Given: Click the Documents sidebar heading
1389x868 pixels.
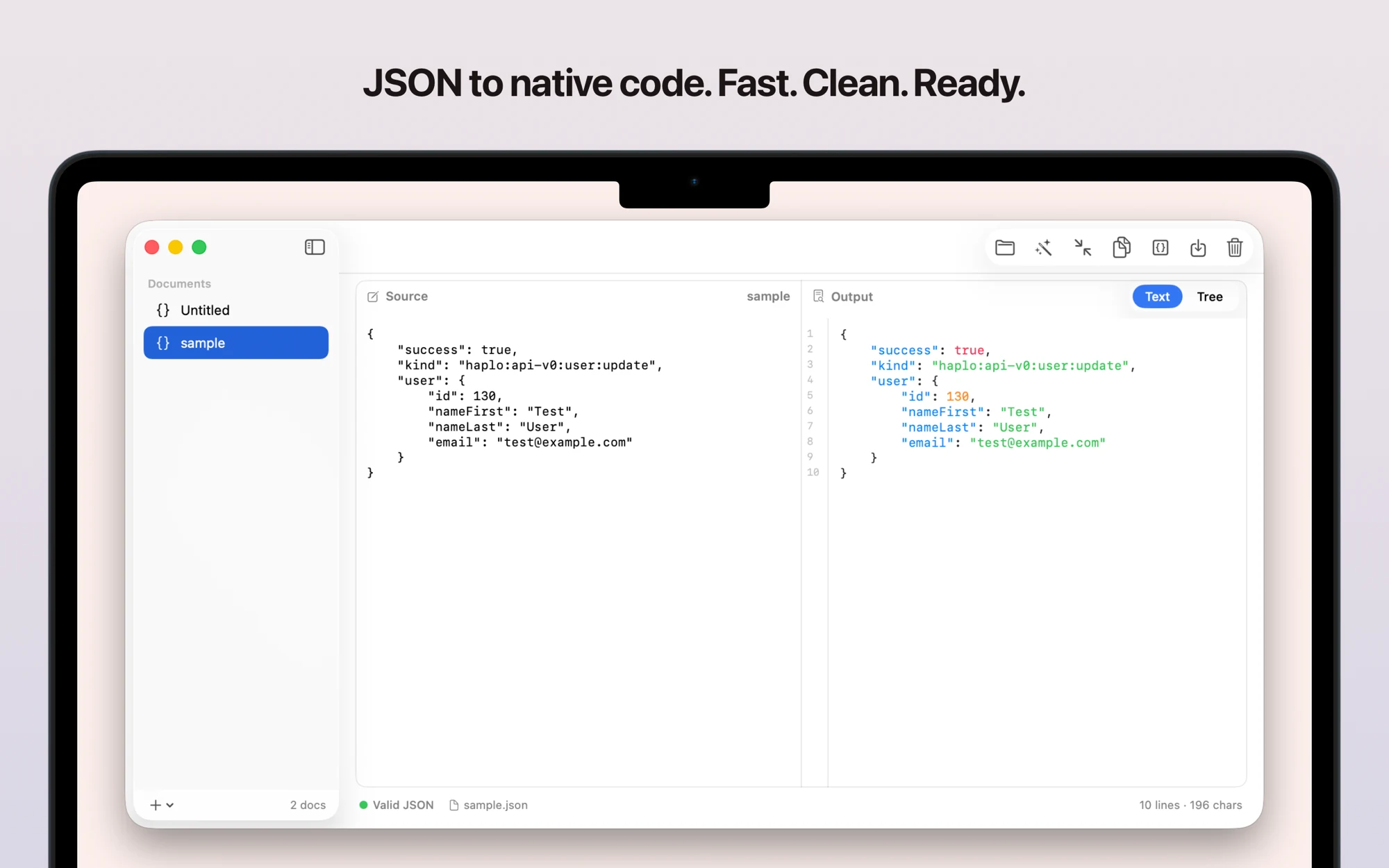Looking at the screenshot, I should (179, 283).
